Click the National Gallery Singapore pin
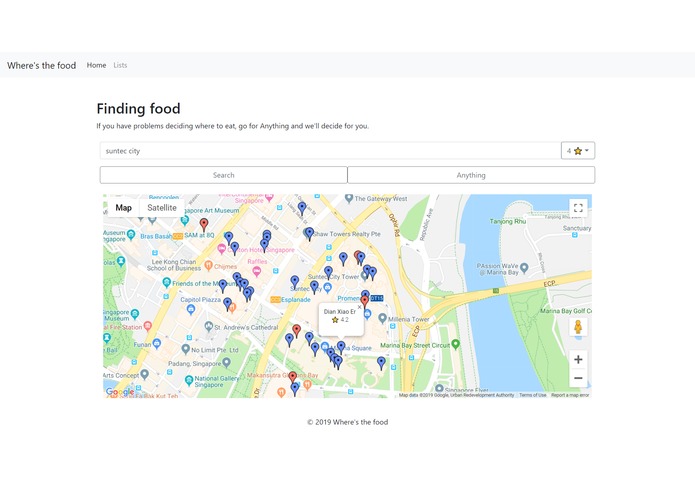Screen dimensions: 695x494 (x=189, y=380)
